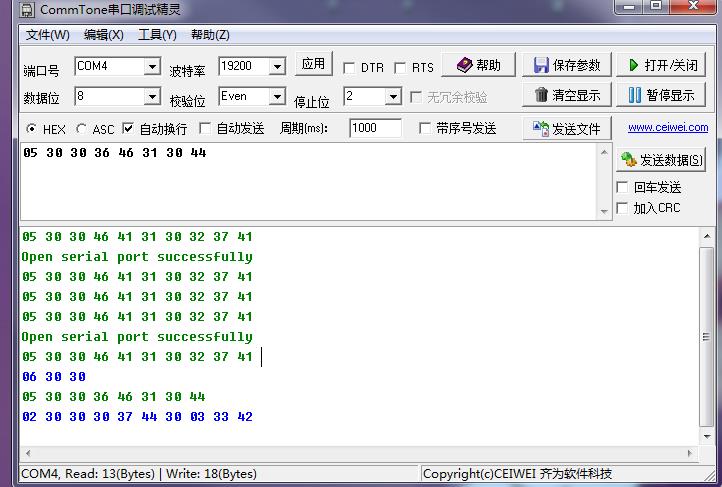Open the 文件(W) menu
The image size is (722, 487).
pos(47,35)
